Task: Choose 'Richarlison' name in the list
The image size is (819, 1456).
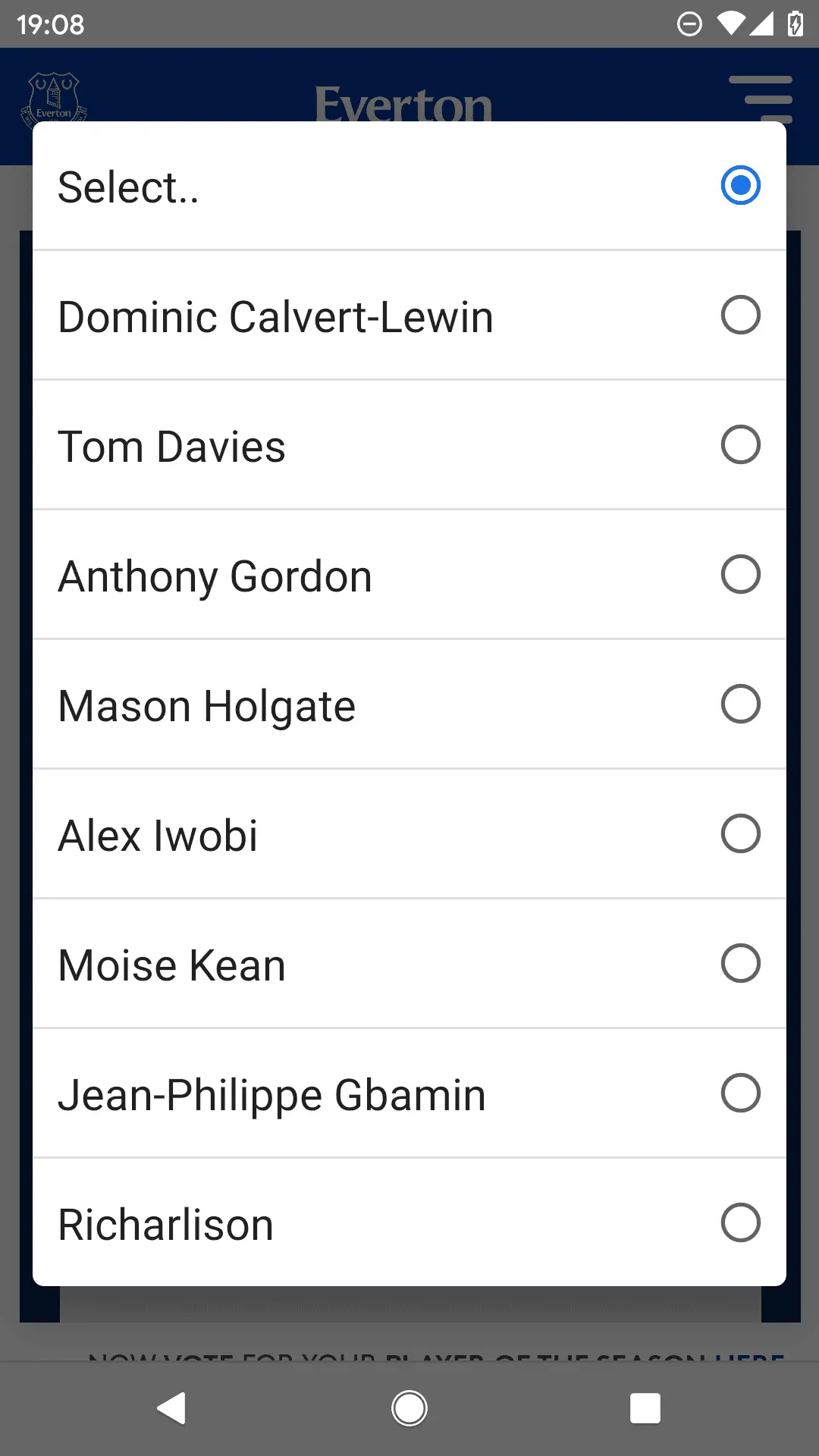Action: tap(165, 1225)
